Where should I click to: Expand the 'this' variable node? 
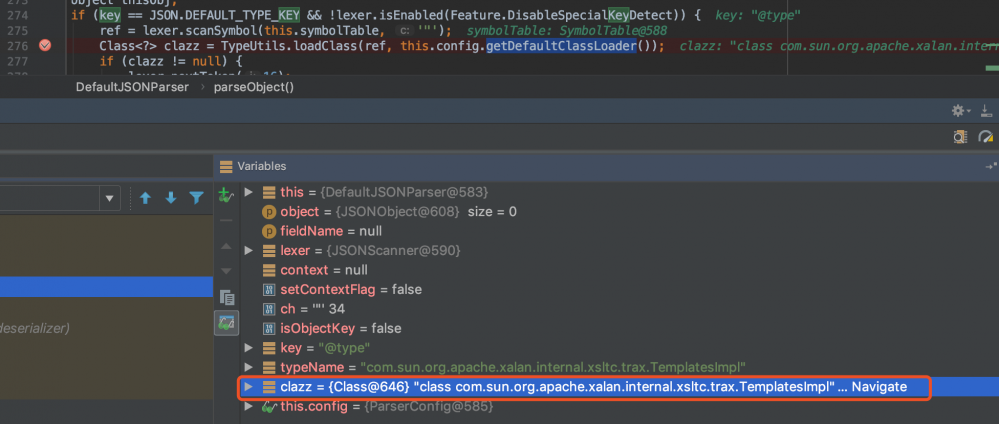point(249,192)
